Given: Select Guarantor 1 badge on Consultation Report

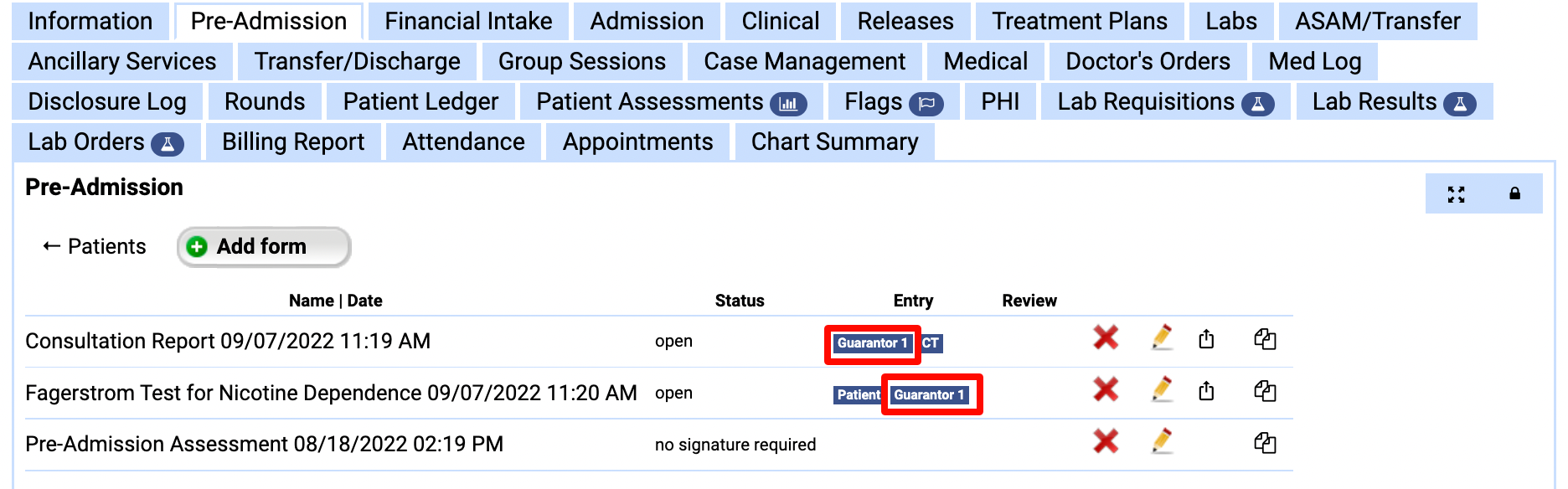Looking at the screenshot, I should point(872,341).
